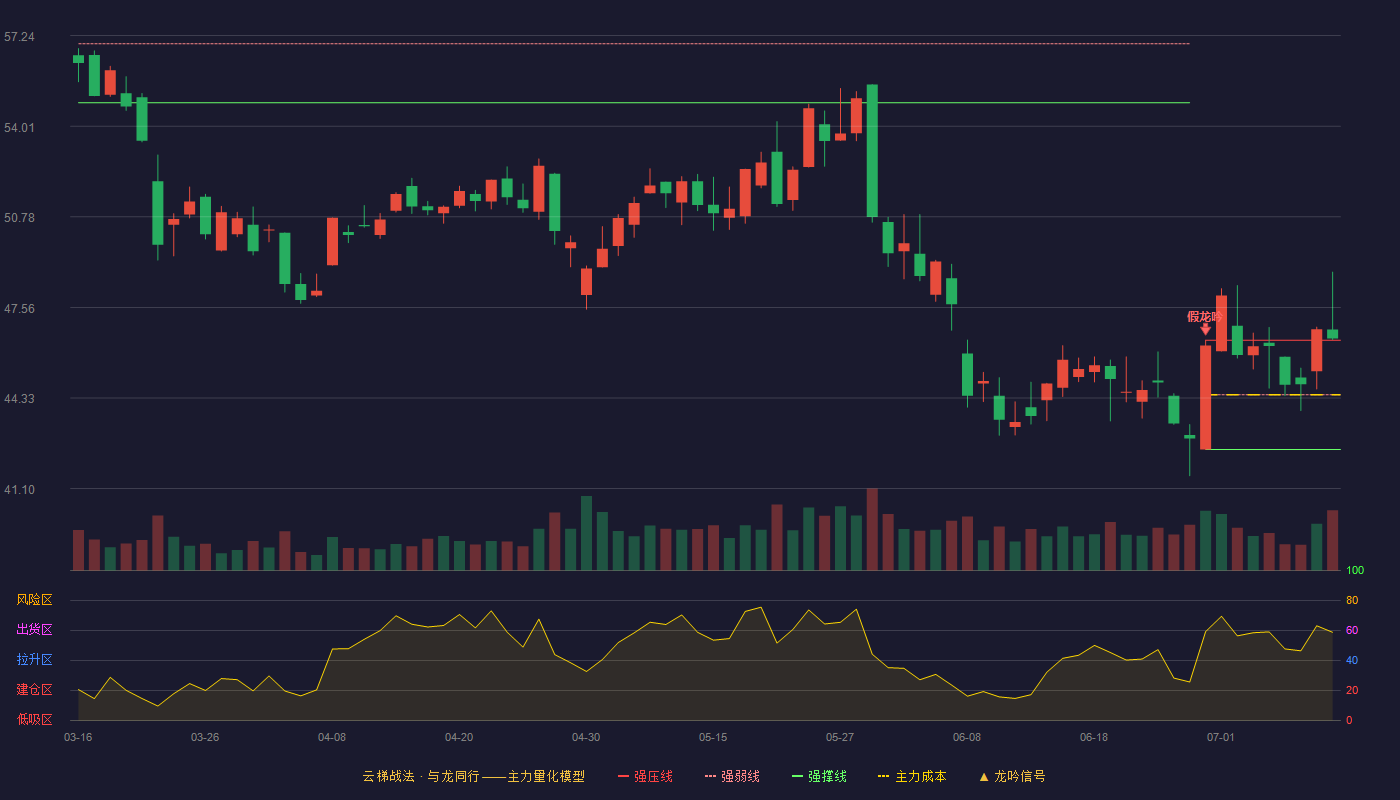The height and width of the screenshot is (800, 1400).
Task: Click the 07-01 date axis label
Action: click(1221, 737)
